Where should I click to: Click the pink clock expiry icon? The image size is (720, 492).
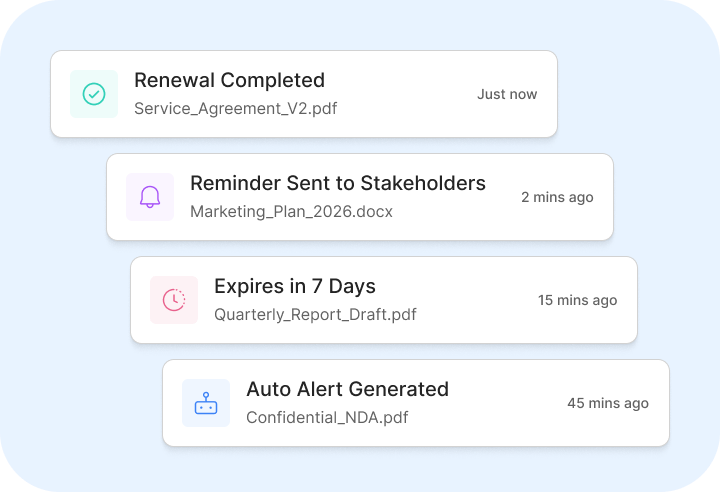click(174, 300)
